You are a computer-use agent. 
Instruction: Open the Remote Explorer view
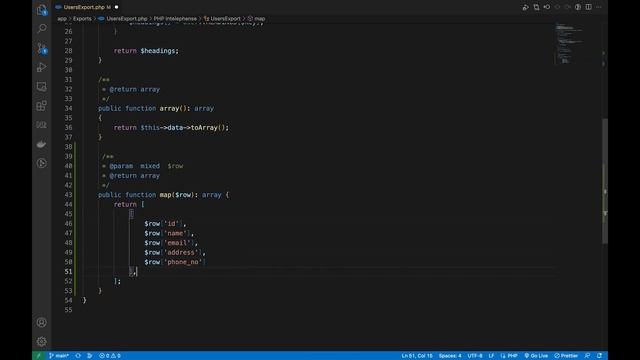[42, 87]
